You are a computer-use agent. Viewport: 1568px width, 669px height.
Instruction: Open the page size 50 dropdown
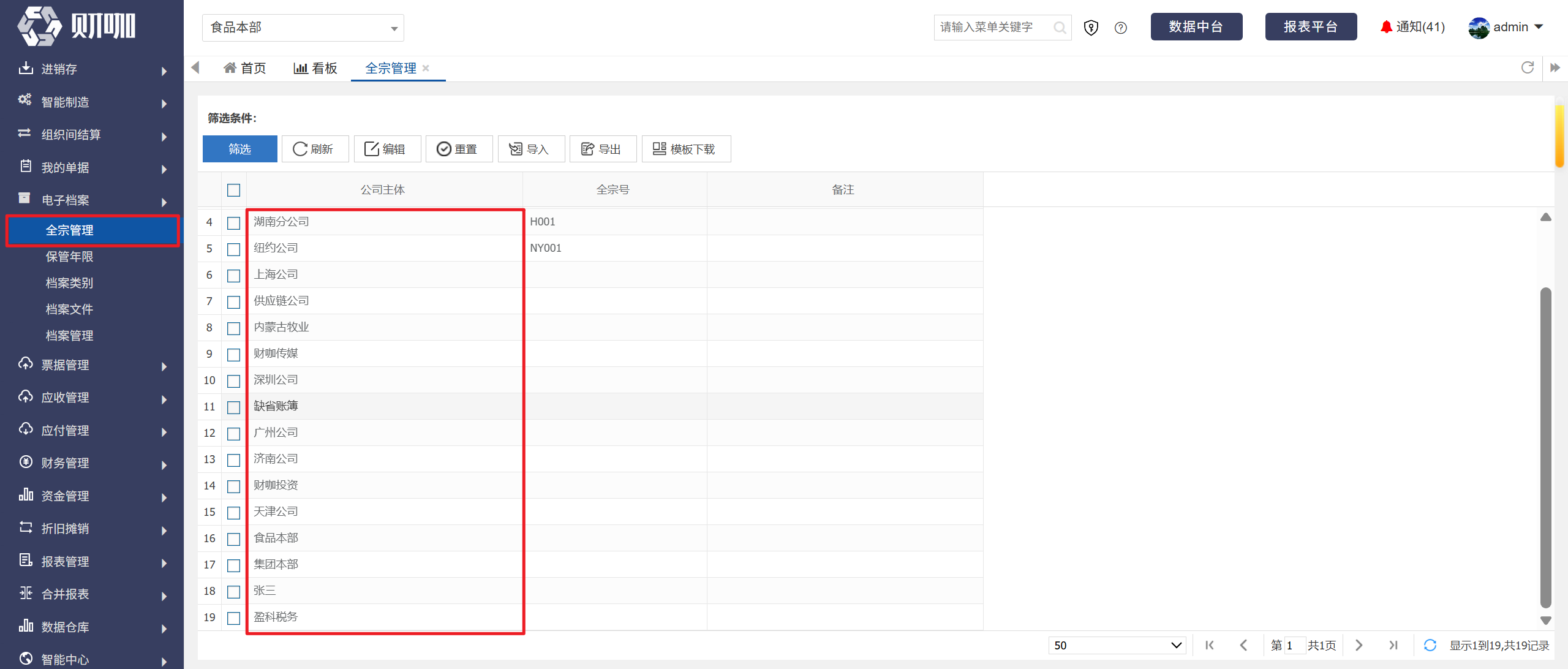1117,645
